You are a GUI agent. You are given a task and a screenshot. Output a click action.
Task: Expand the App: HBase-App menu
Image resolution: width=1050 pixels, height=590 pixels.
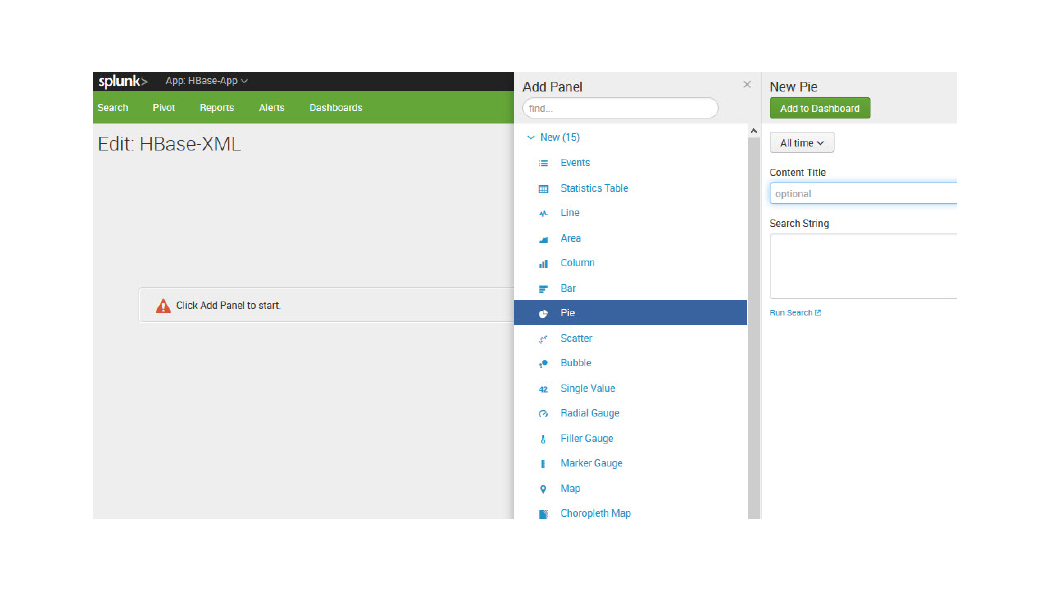207,81
